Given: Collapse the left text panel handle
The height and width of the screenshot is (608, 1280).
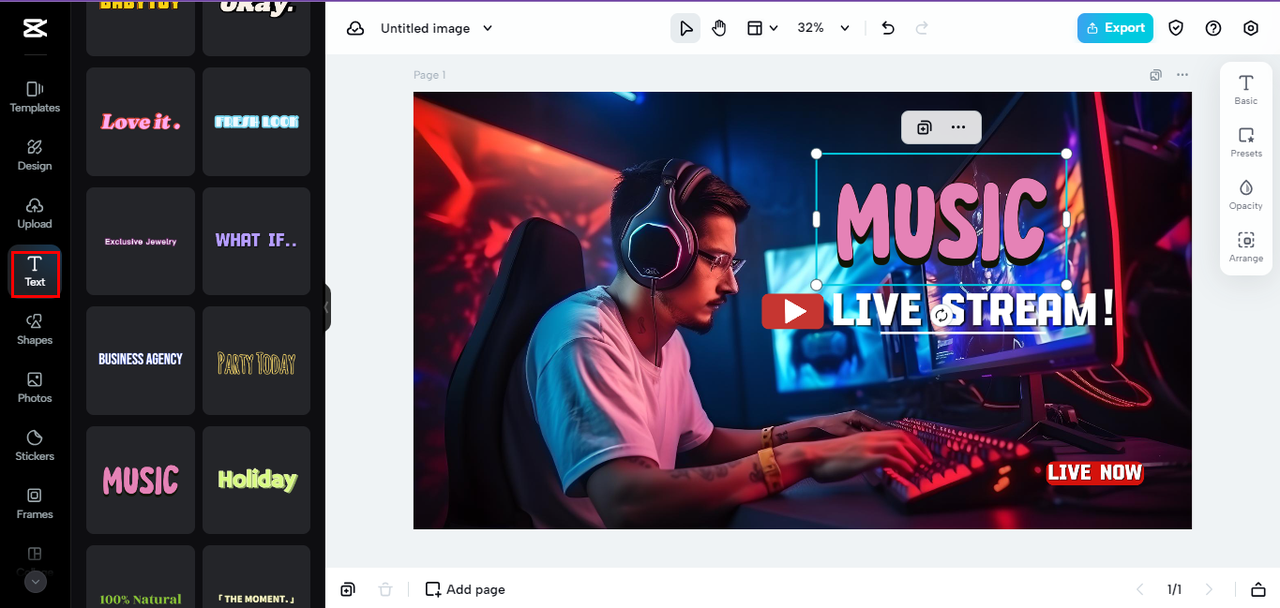Looking at the screenshot, I should click(x=327, y=307).
